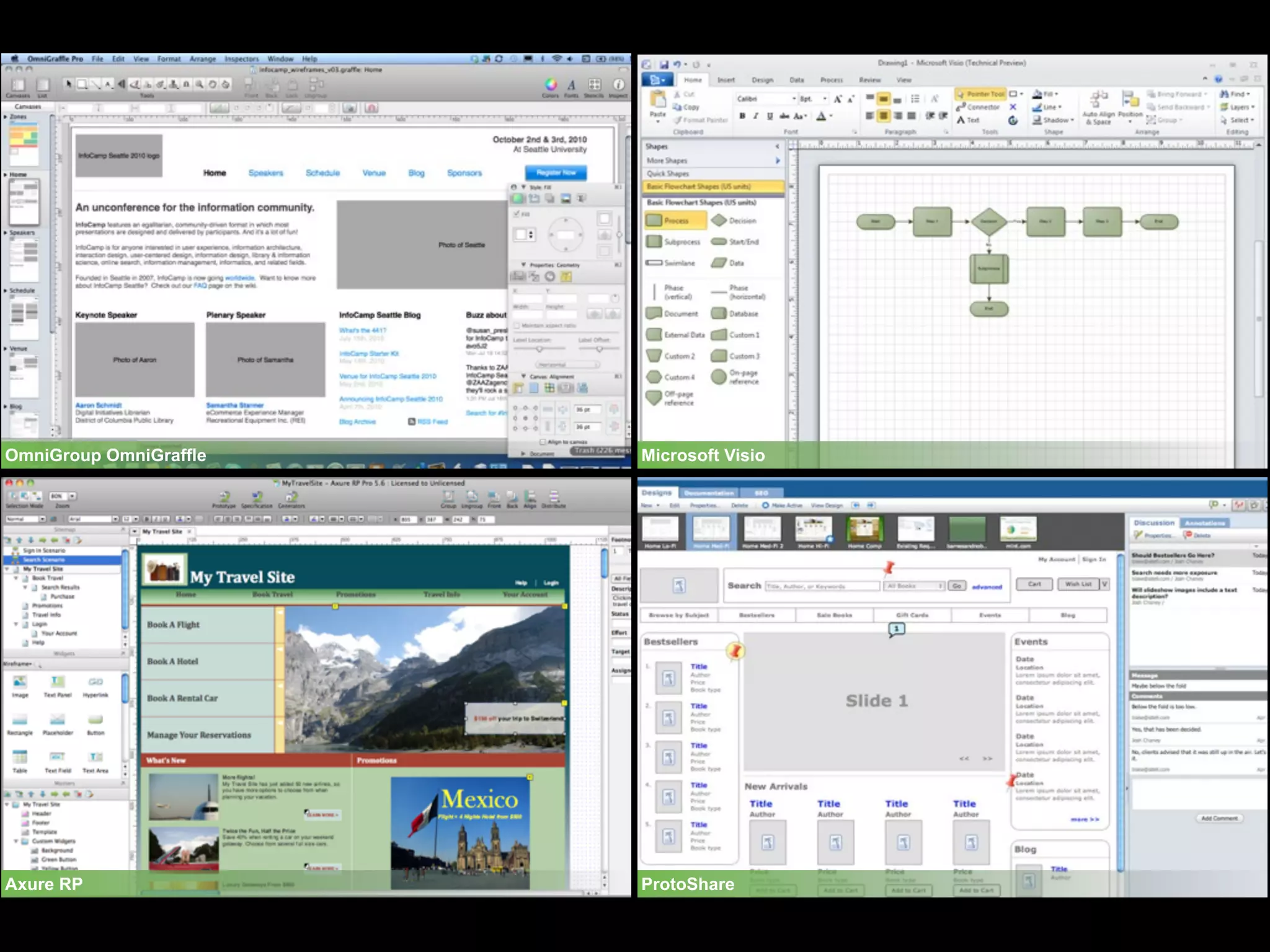Viewport: 1270px width, 952px height.
Task: Apply Italic in Visio Font group
Action: [x=756, y=116]
